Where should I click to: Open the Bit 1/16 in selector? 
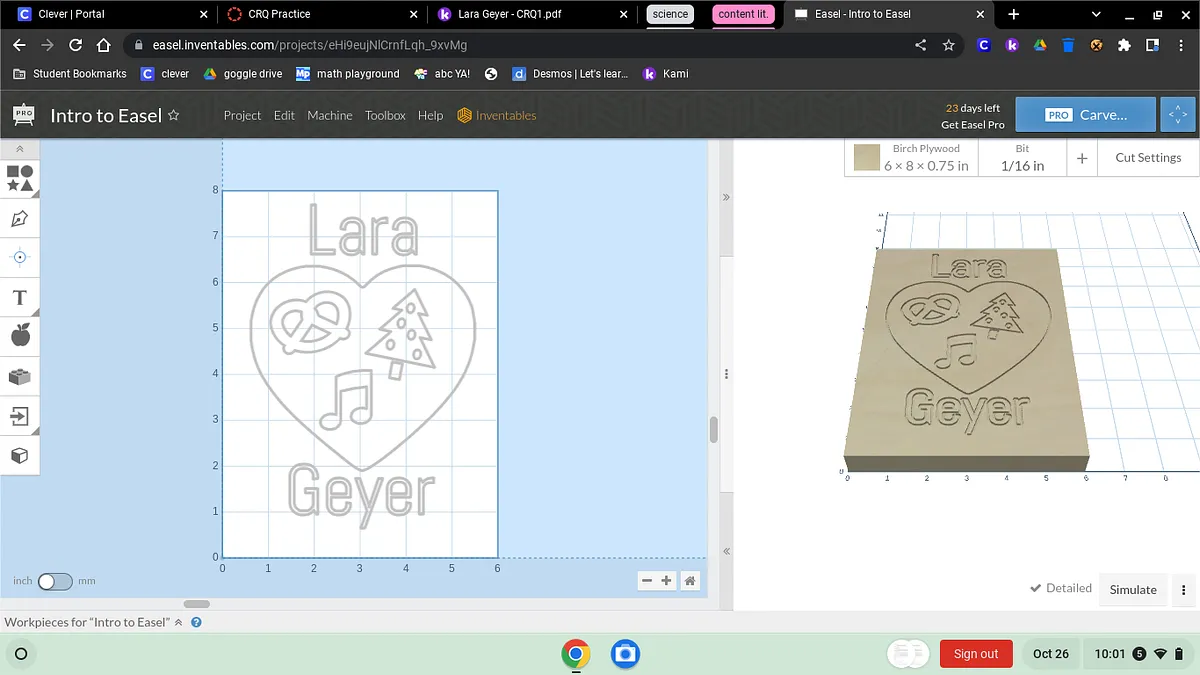tap(1022, 158)
